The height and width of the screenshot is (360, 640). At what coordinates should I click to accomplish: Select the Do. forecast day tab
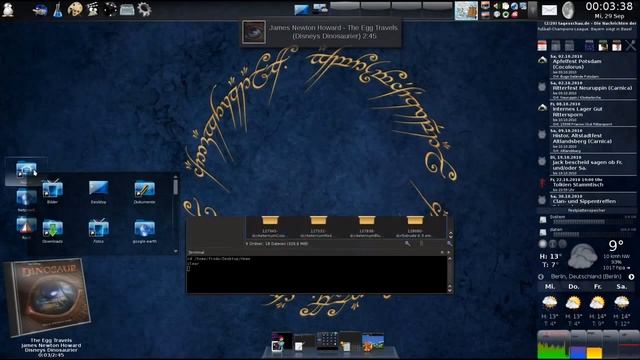point(573,287)
